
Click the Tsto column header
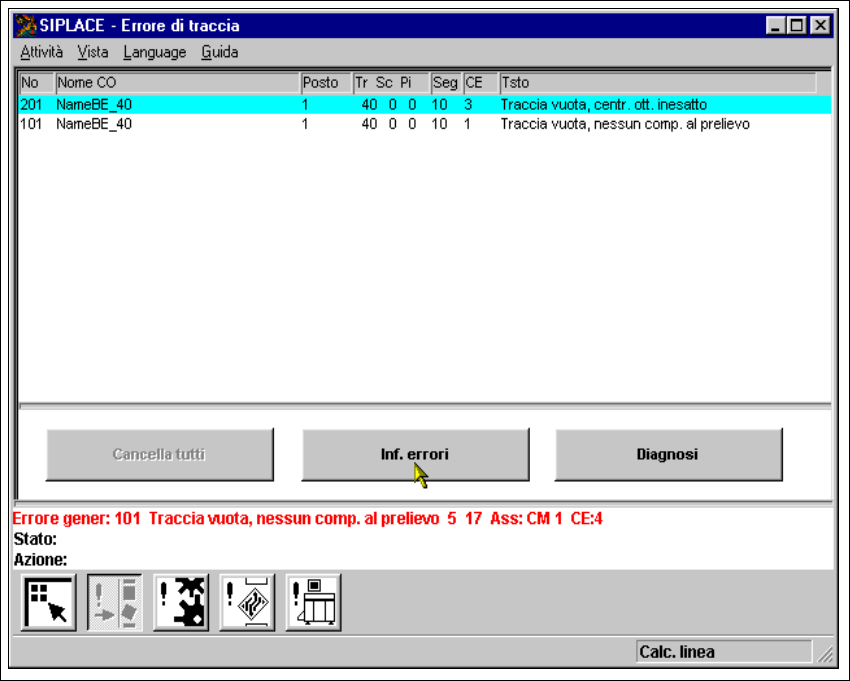pyautogui.click(x=658, y=83)
